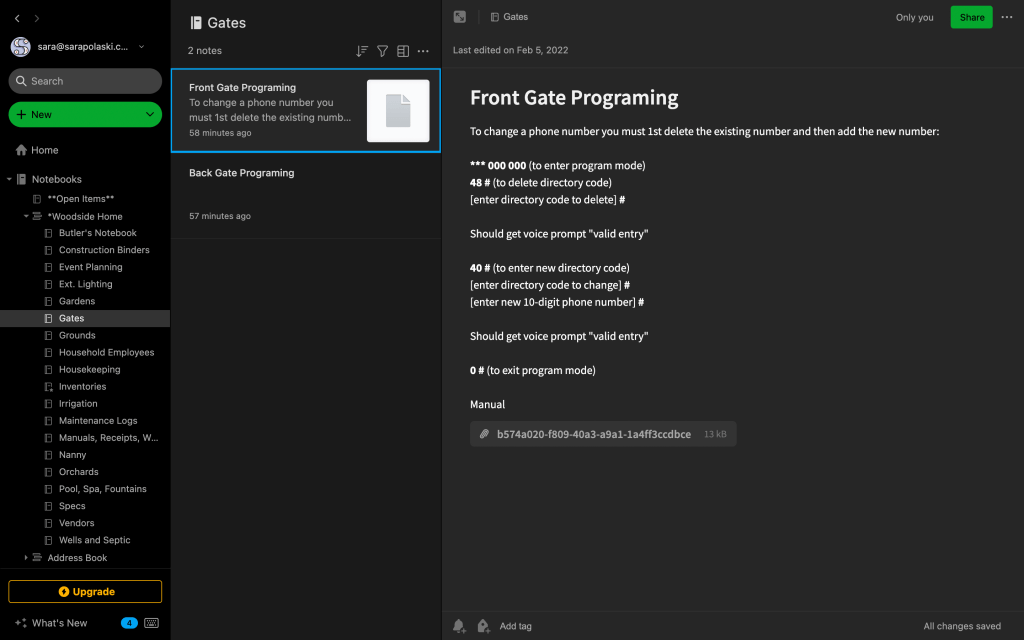Expand the Address Book stack

point(27,558)
